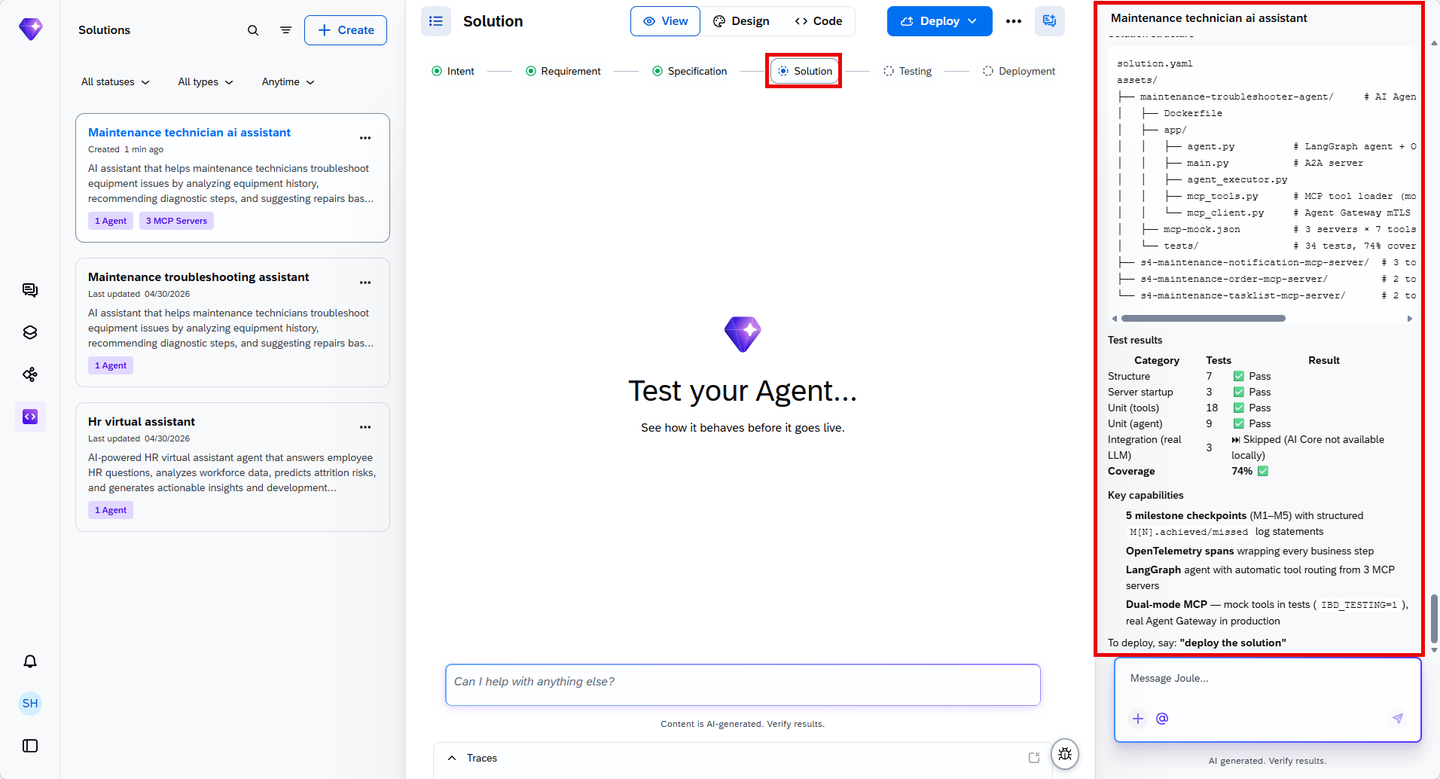Viewport: 1440px width, 779px height.
Task: Open the Deploy dropdown button
Action: [939, 21]
